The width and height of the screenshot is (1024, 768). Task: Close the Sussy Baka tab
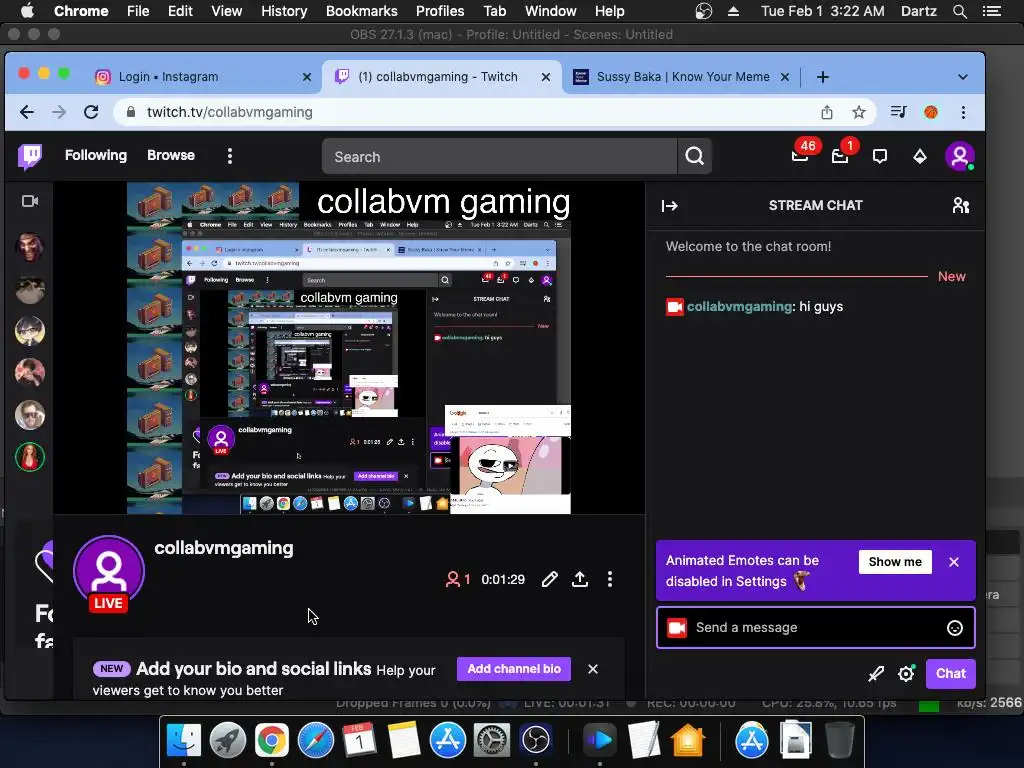tap(785, 77)
